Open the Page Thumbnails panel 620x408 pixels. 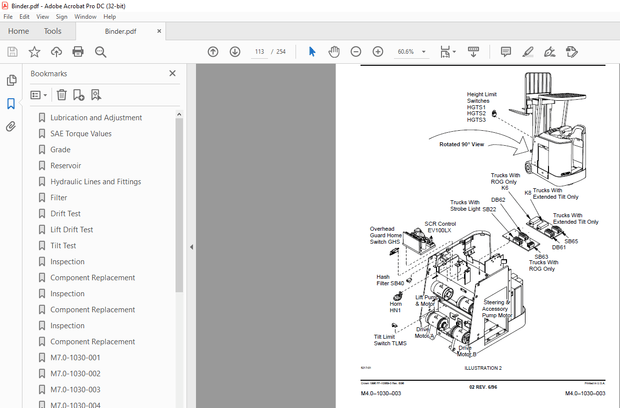coord(11,80)
